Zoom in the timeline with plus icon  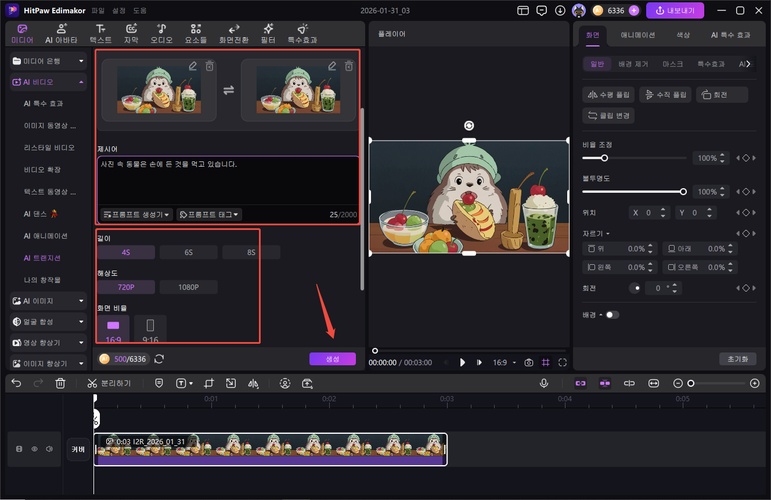point(755,383)
